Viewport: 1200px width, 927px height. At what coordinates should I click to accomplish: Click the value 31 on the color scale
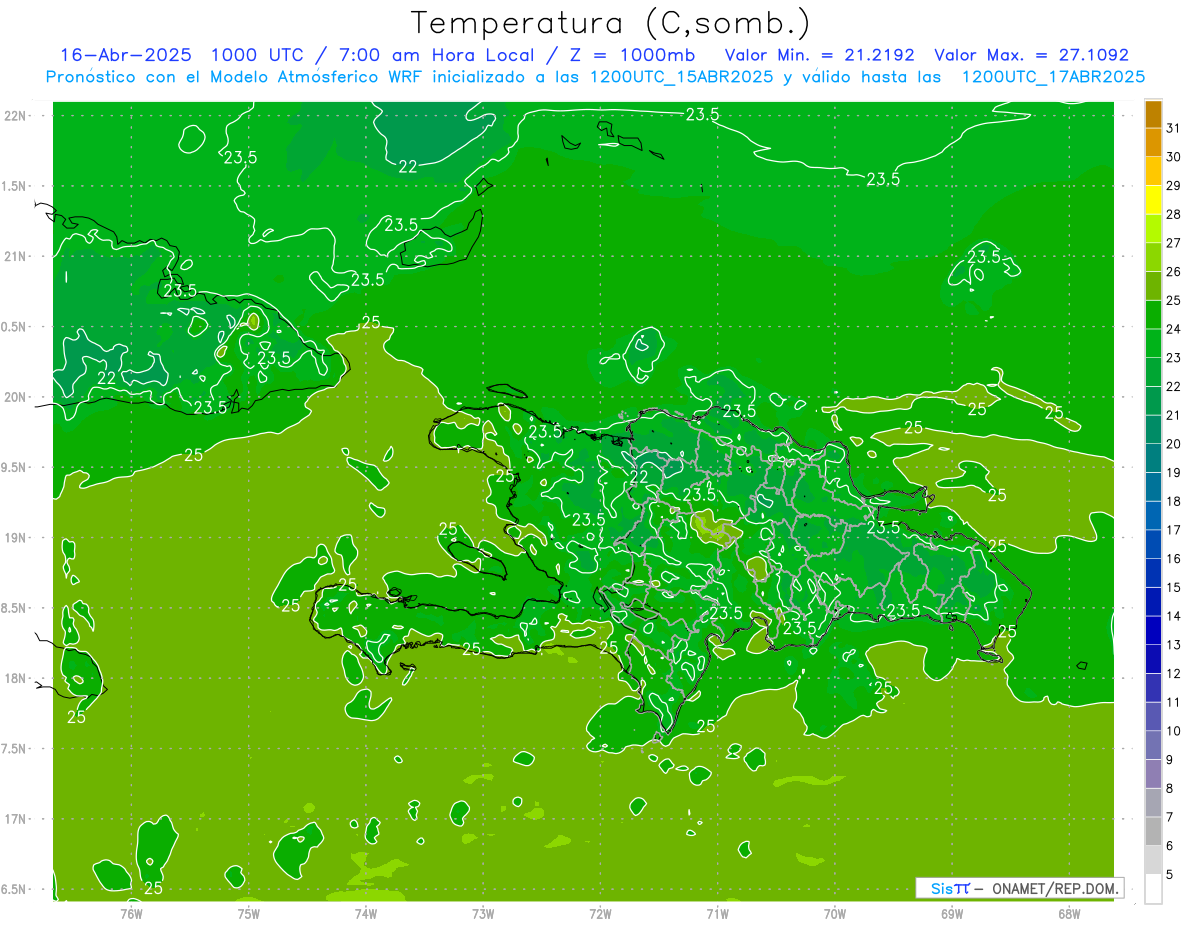coord(1174,128)
